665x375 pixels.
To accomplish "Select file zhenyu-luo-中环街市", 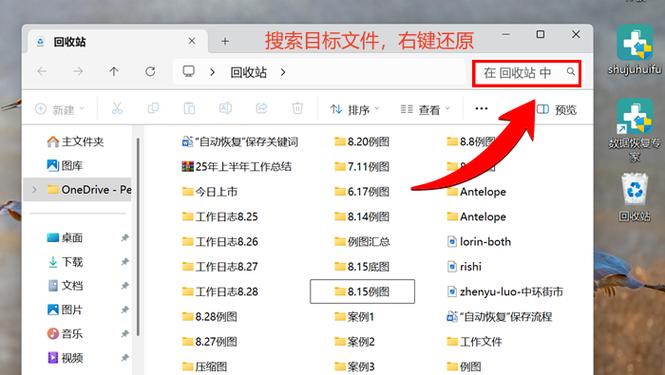I will tap(505, 291).
